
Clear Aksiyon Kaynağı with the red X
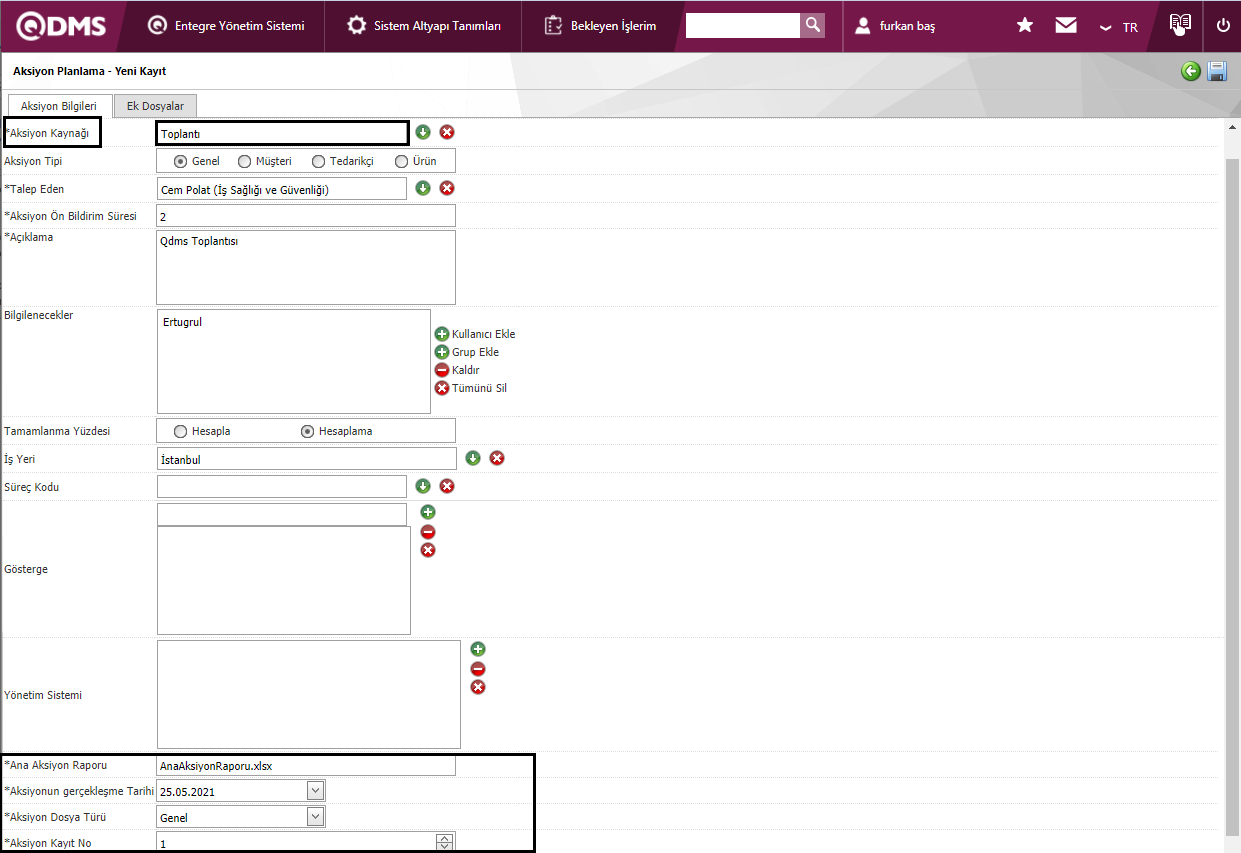click(x=447, y=132)
